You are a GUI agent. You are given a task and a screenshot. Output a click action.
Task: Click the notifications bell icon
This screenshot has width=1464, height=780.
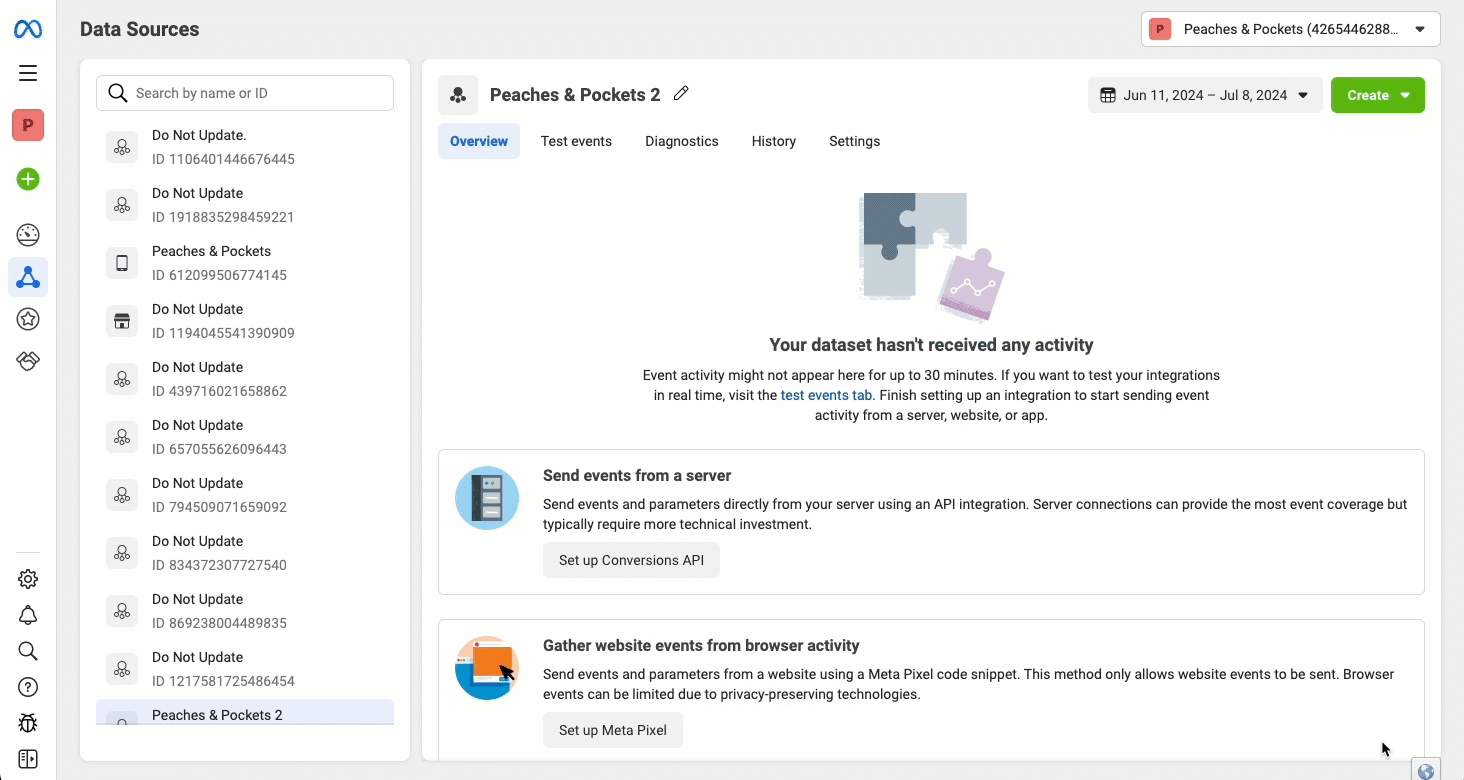[28, 615]
